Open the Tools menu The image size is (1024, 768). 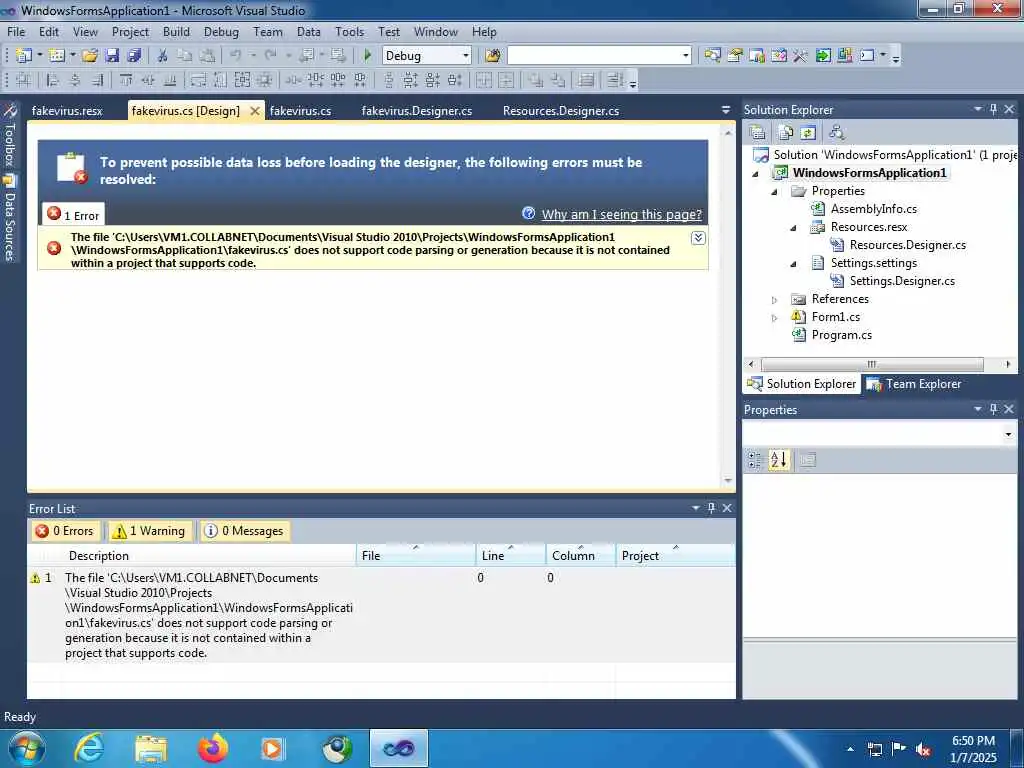349,31
